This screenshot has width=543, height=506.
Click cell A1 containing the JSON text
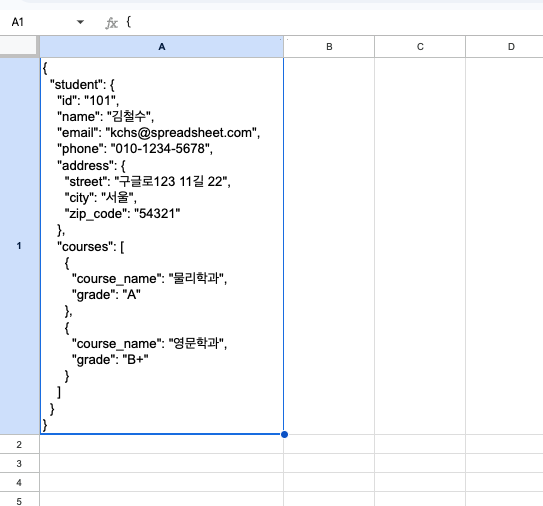[162, 246]
